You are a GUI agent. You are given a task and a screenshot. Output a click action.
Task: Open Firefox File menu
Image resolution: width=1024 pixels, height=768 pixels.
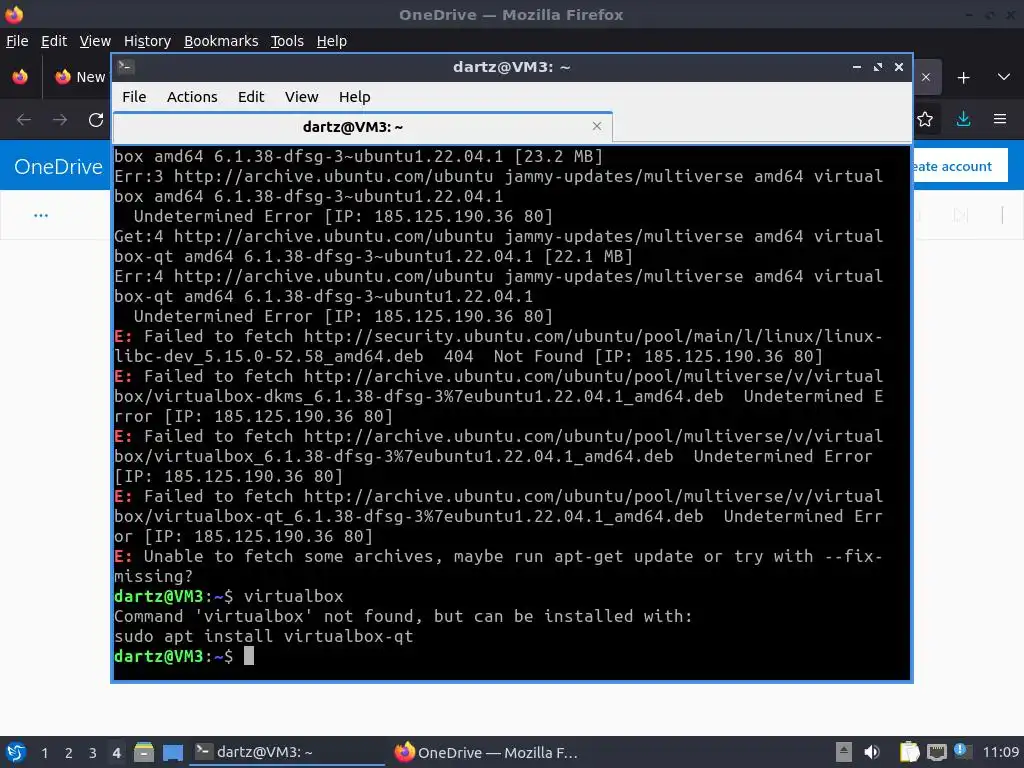17,41
